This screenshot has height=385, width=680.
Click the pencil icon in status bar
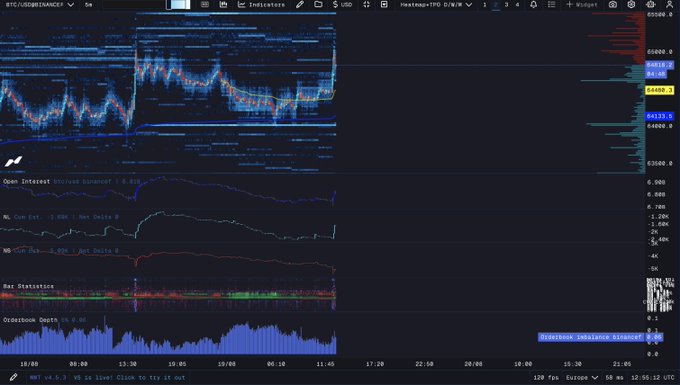pos(13,378)
